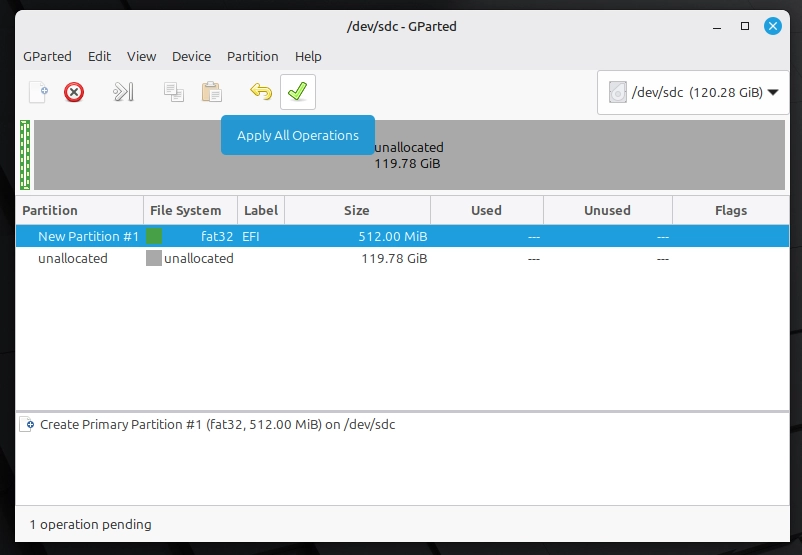802x555 pixels.
Task: Open the GParted menu
Action: click(47, 56)
